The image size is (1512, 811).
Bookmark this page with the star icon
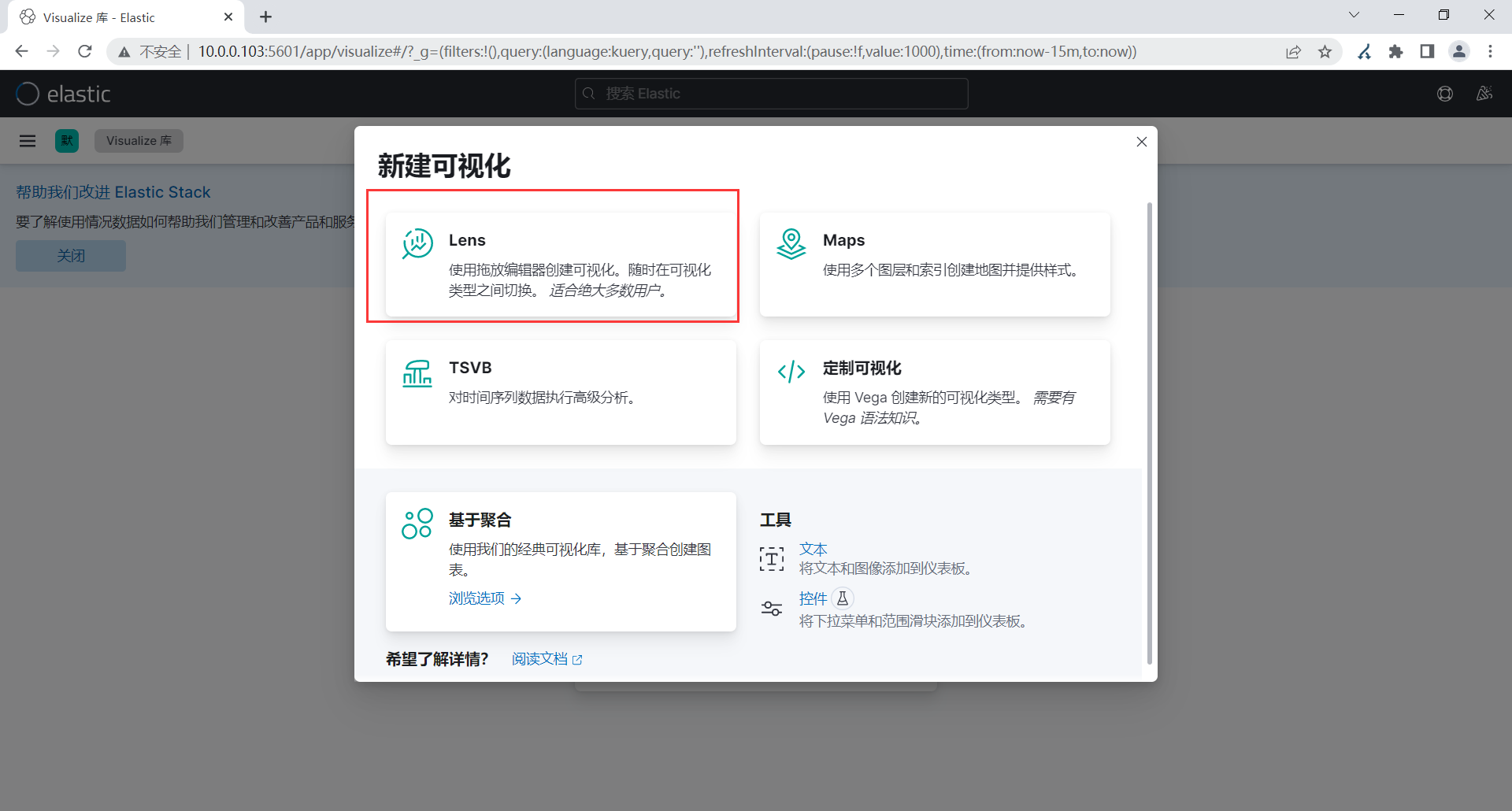tap(1325, 52)
